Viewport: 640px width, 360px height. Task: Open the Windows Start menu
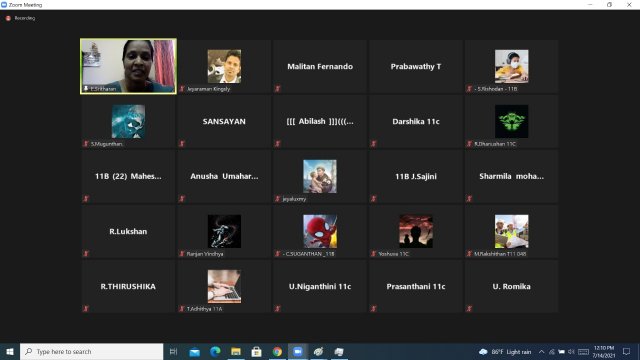[x=10, y=351]
